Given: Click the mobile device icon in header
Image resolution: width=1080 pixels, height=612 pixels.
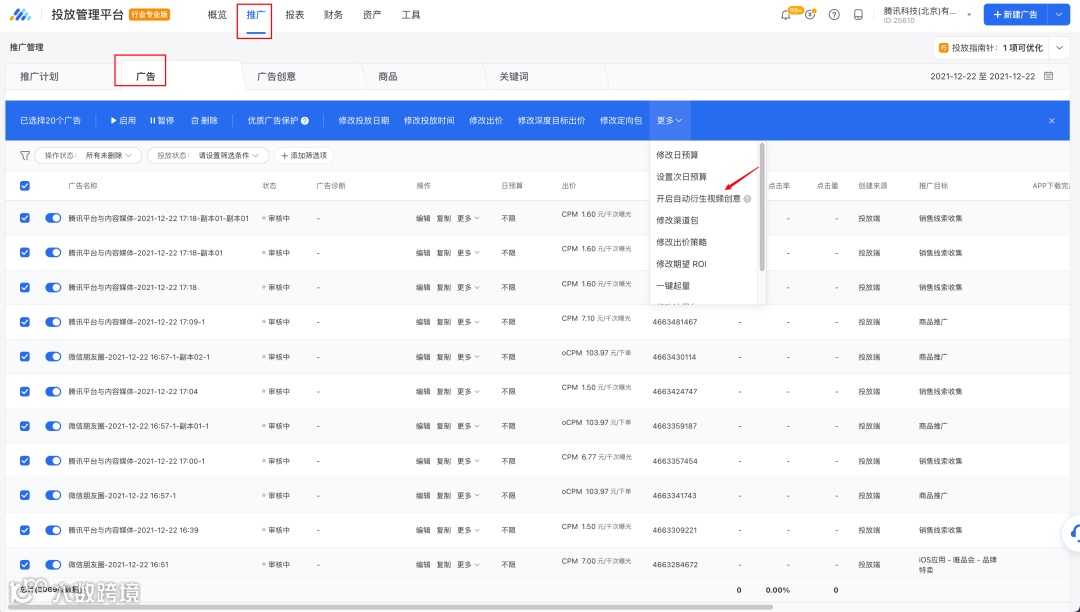Looking at the screenshot, I should click(858, 14).
